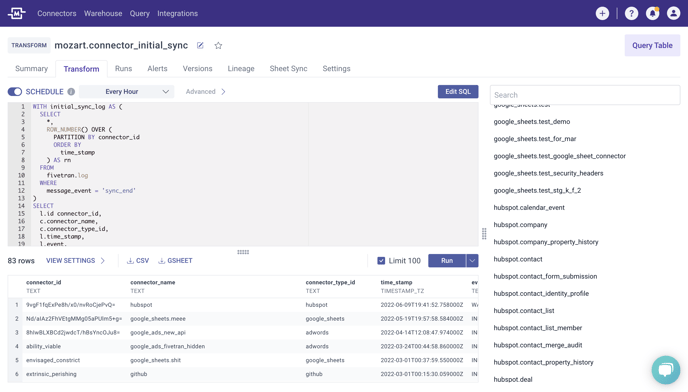Star mozart.connector_initial_sync as a favorite

coord(218,45)
